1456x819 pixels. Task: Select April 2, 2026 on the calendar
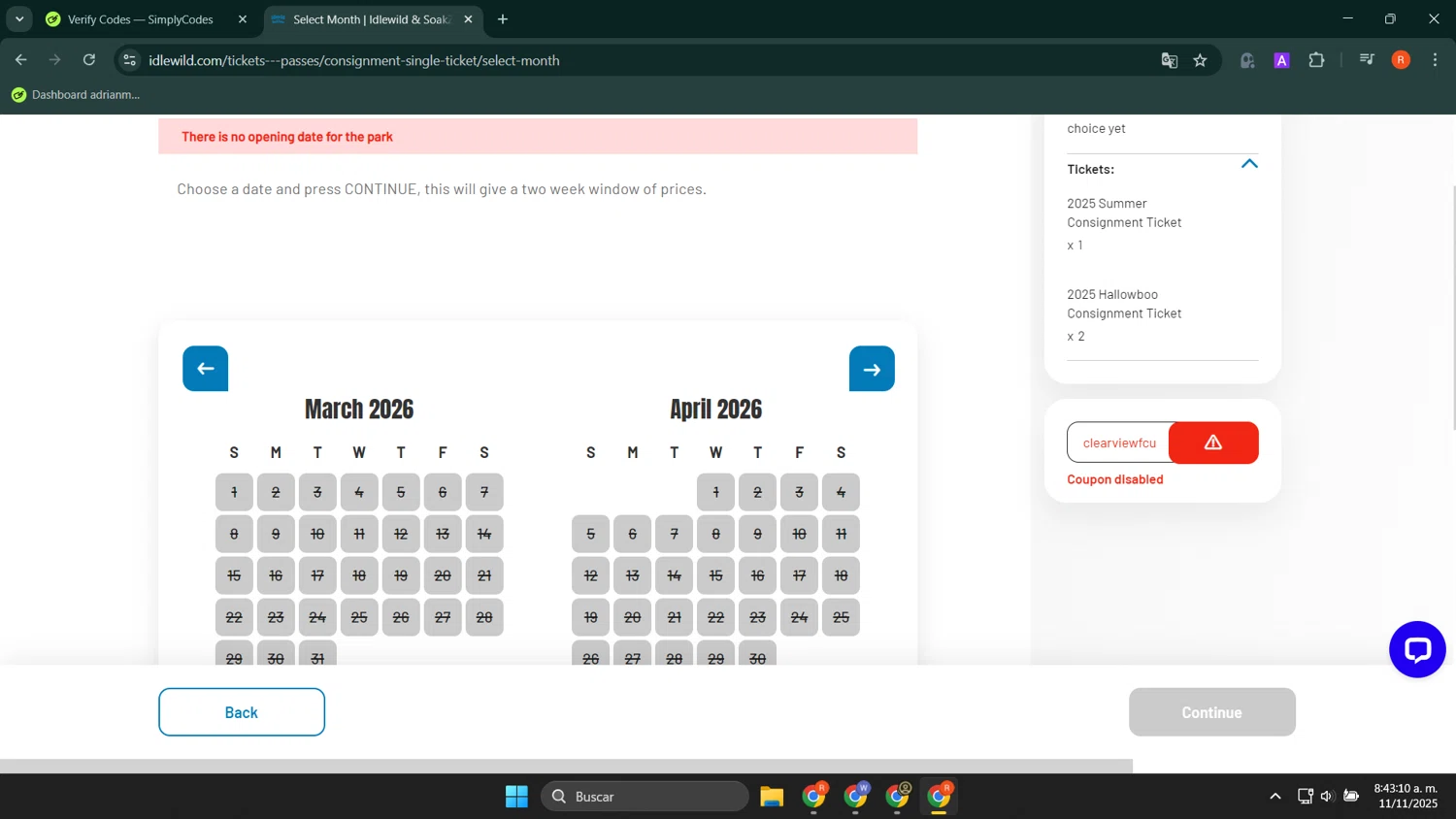(757, 492)
